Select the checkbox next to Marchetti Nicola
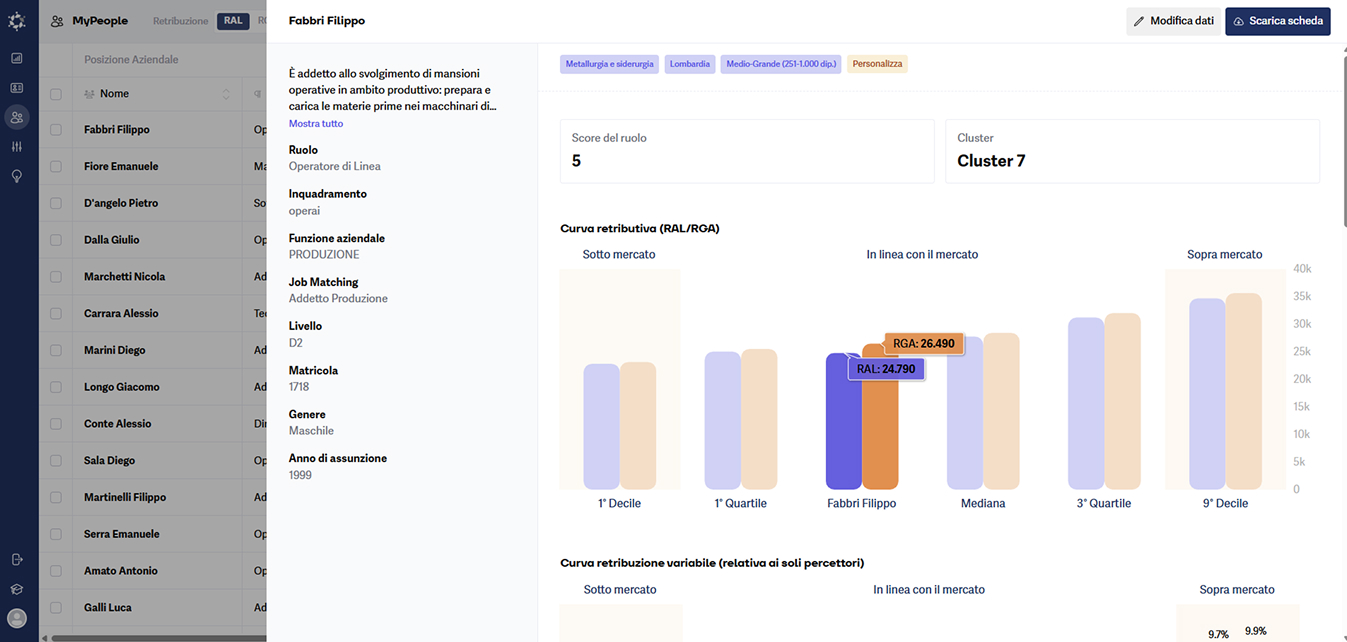1347x642 pixels. click(x=56, y=277)
